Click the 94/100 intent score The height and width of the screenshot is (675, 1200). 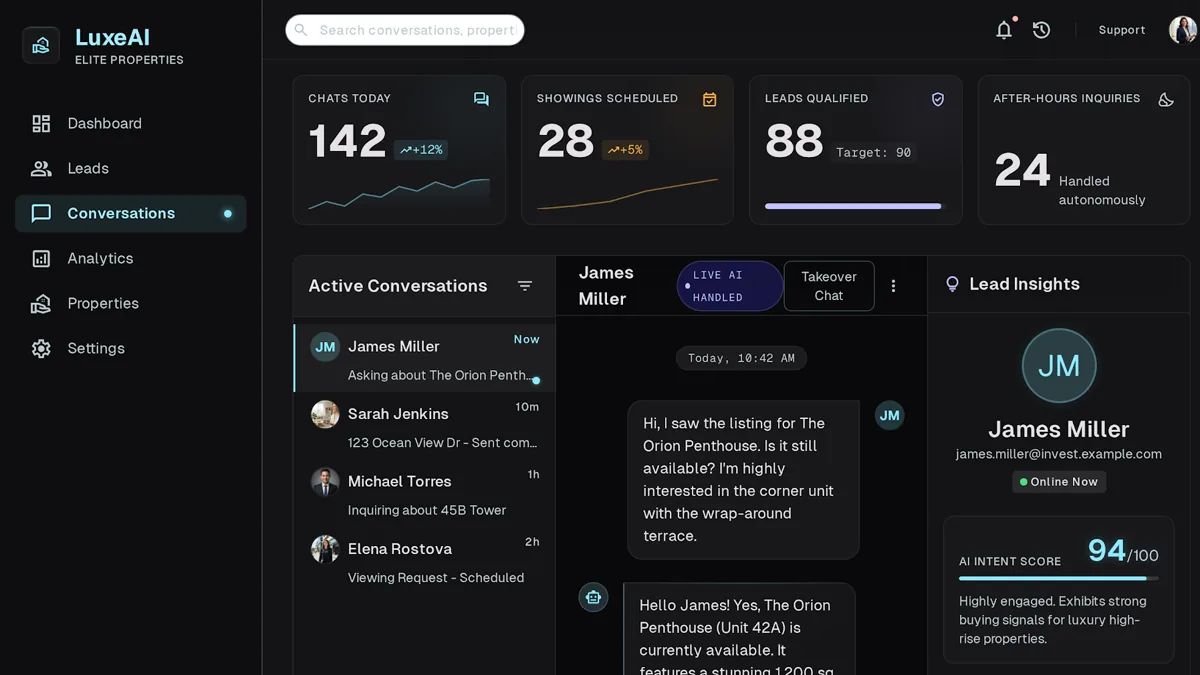[x=1123, y=551]
